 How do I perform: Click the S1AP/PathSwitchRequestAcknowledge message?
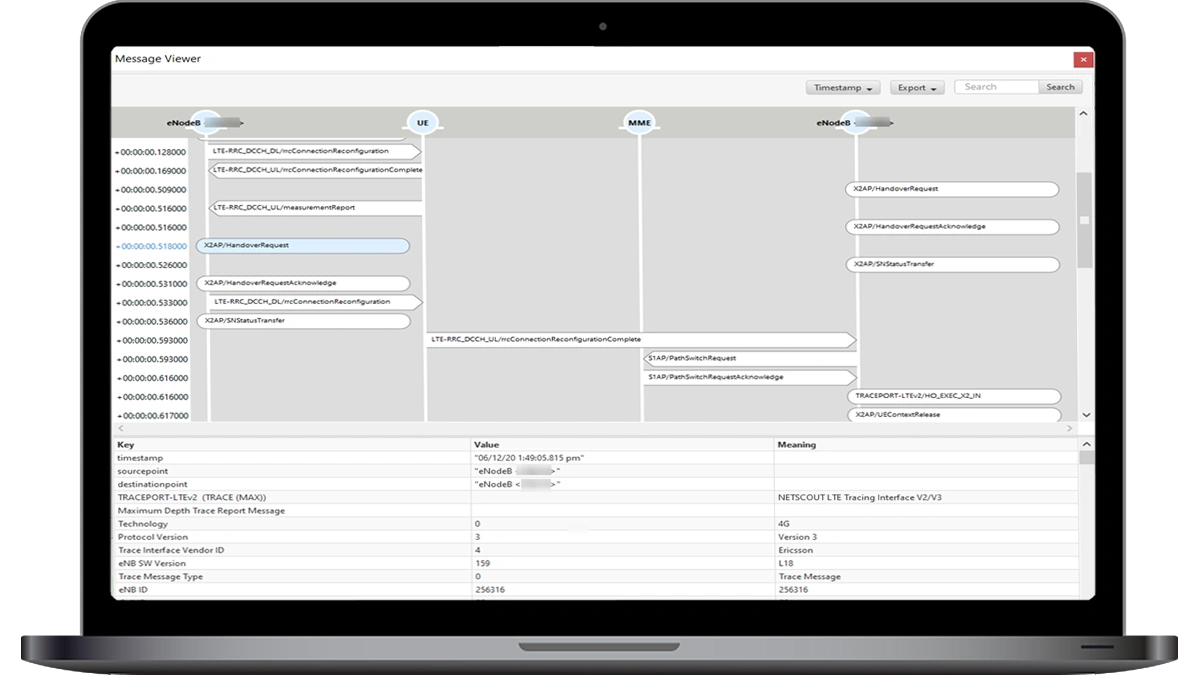pyautogui.click(x=748, y=377)
